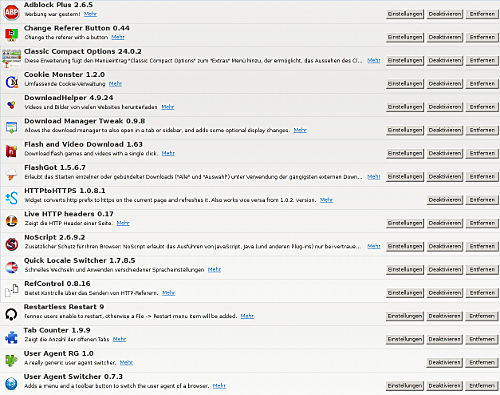
Task: Select the Tab Counter 1.9.9 title
Action: pyautogui.click(x=57, y=330)
